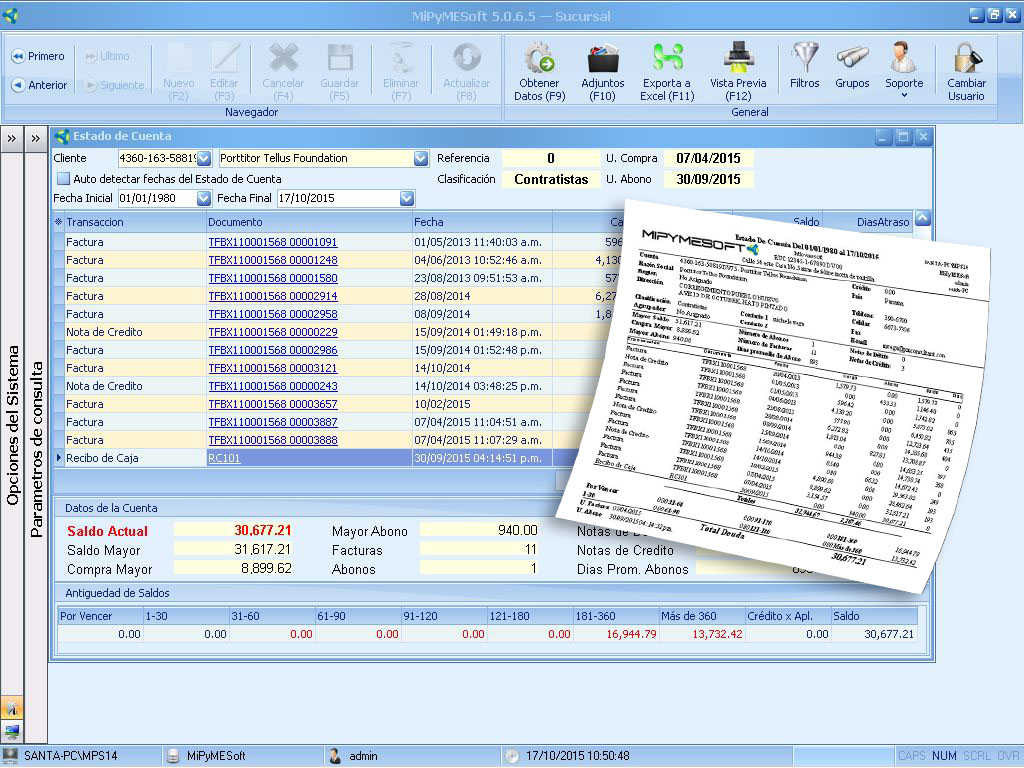Open the Grupos tool
Screen dimensions: 1024x768
pos(852,65)
